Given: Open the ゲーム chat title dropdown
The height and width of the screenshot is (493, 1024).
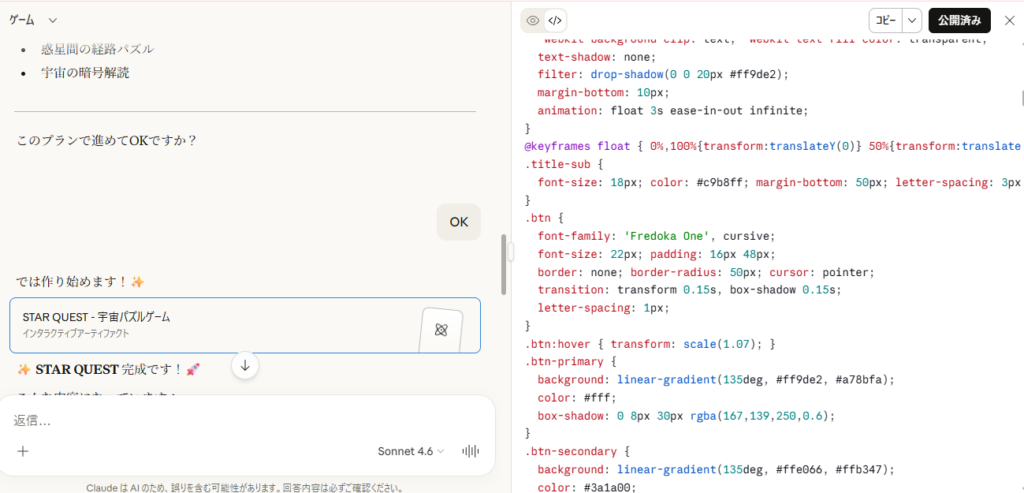Looking at the screenshot, I should point(52,20).
